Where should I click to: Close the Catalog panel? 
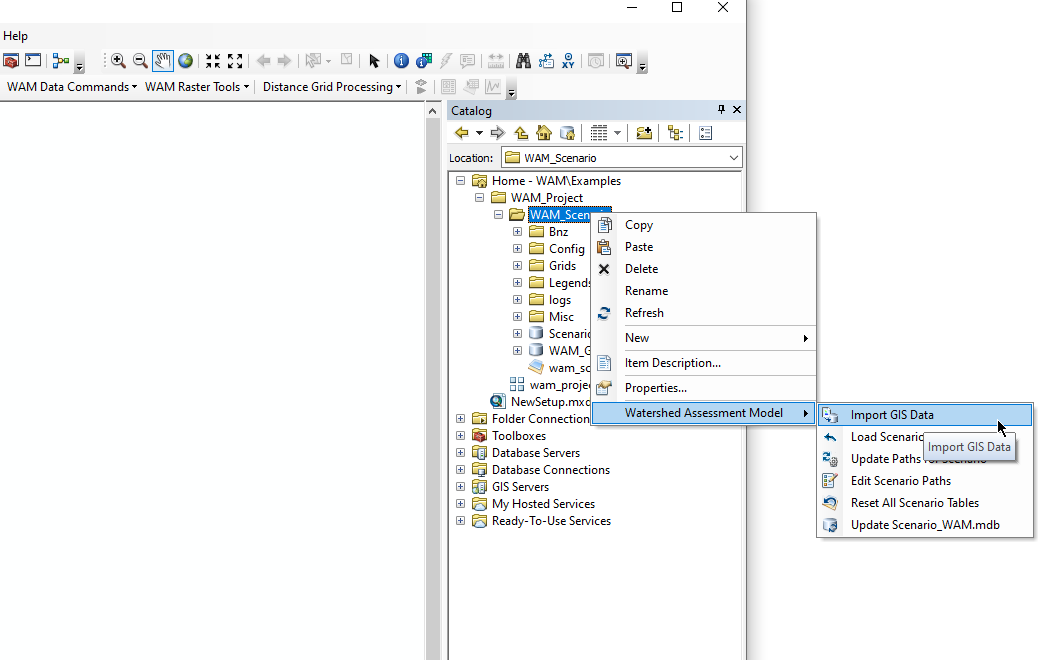(737, 110)
